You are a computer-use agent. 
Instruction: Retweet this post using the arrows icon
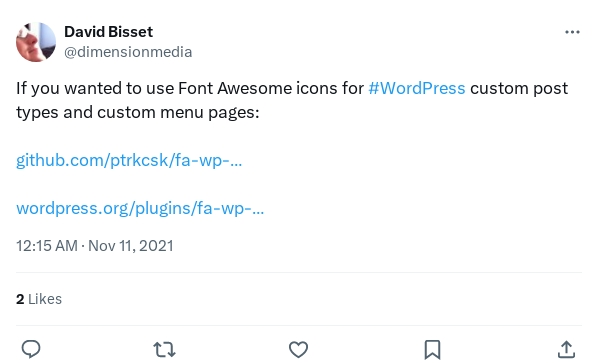pos(164,349)
